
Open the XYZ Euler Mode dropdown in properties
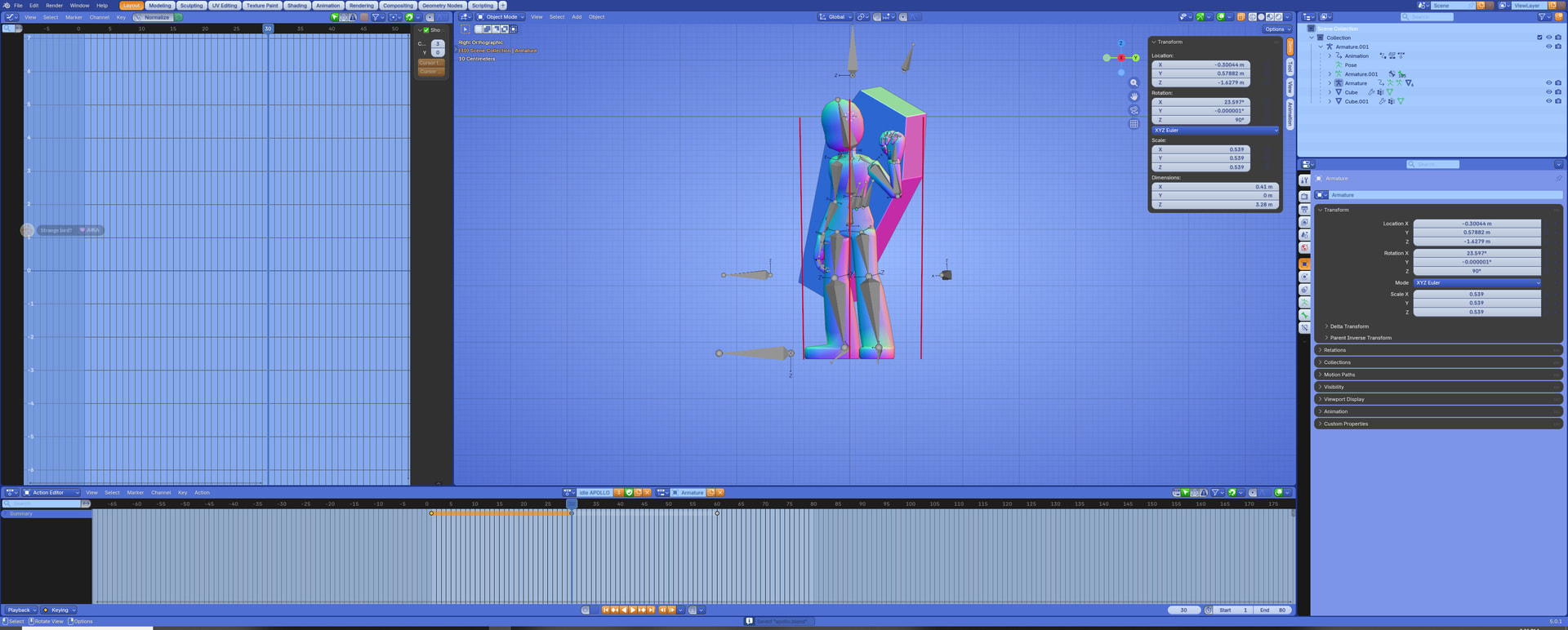1477,283
